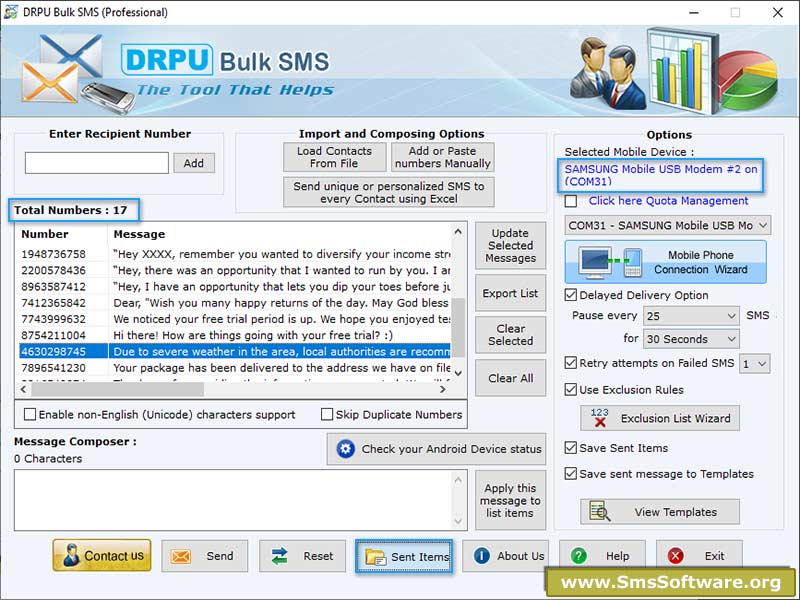800x600 pixels.
Task: Click inside the recipient number input field
Action: click(96, 162)
